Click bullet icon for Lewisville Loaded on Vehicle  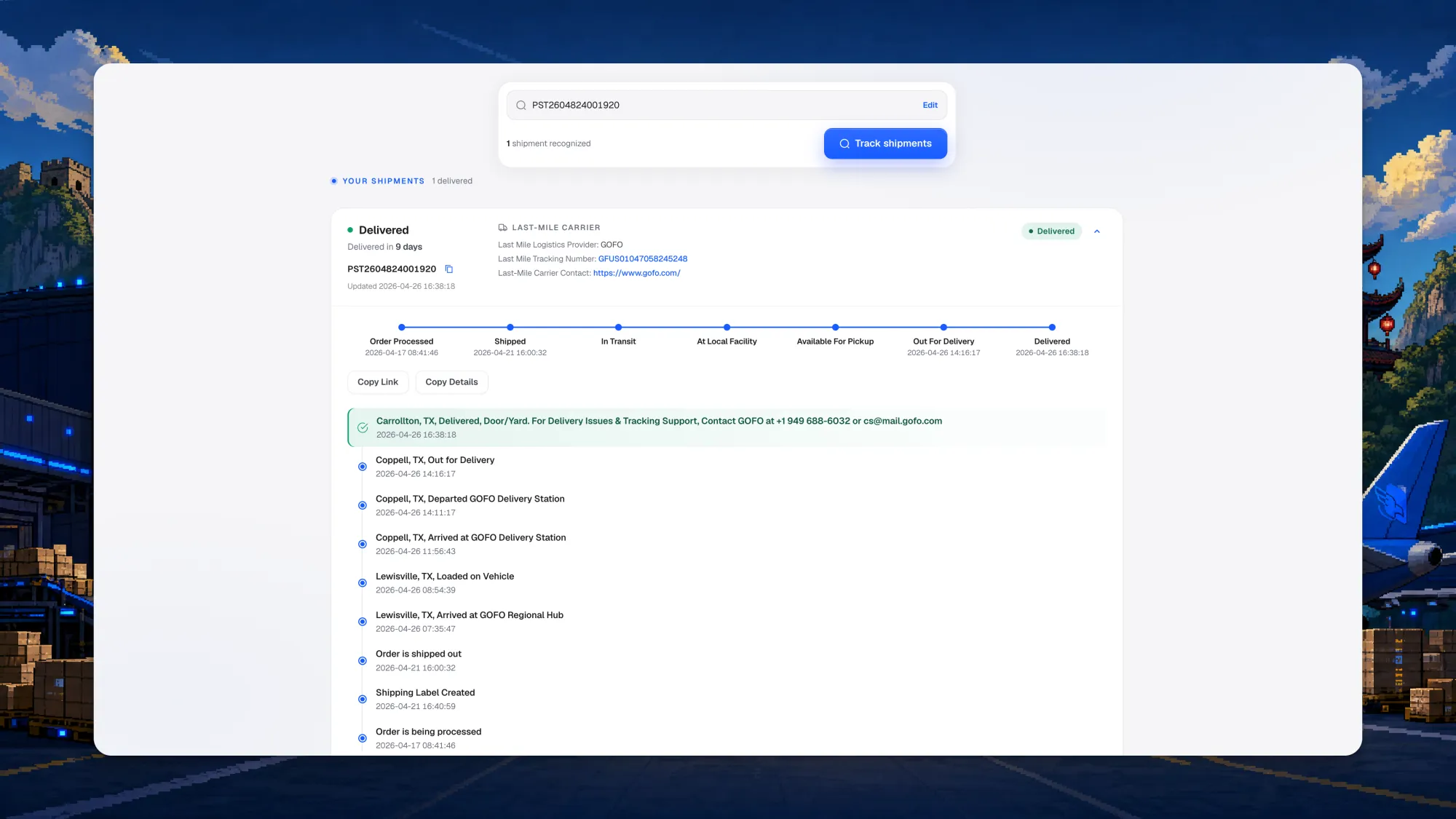pyautogui.click(x=363, y=583)
